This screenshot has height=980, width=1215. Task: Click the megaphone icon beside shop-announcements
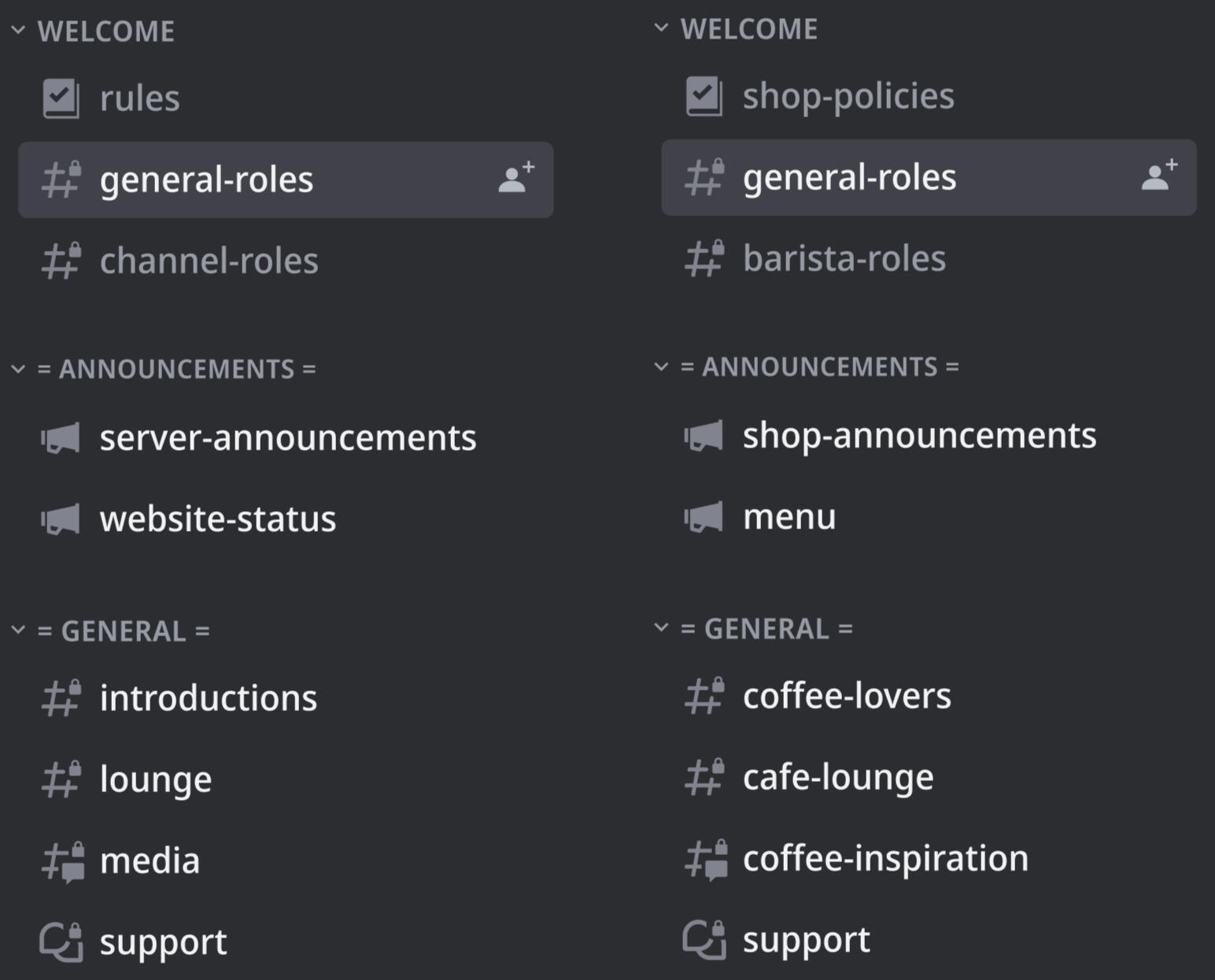pyautogui.click(x=704, y=436)
